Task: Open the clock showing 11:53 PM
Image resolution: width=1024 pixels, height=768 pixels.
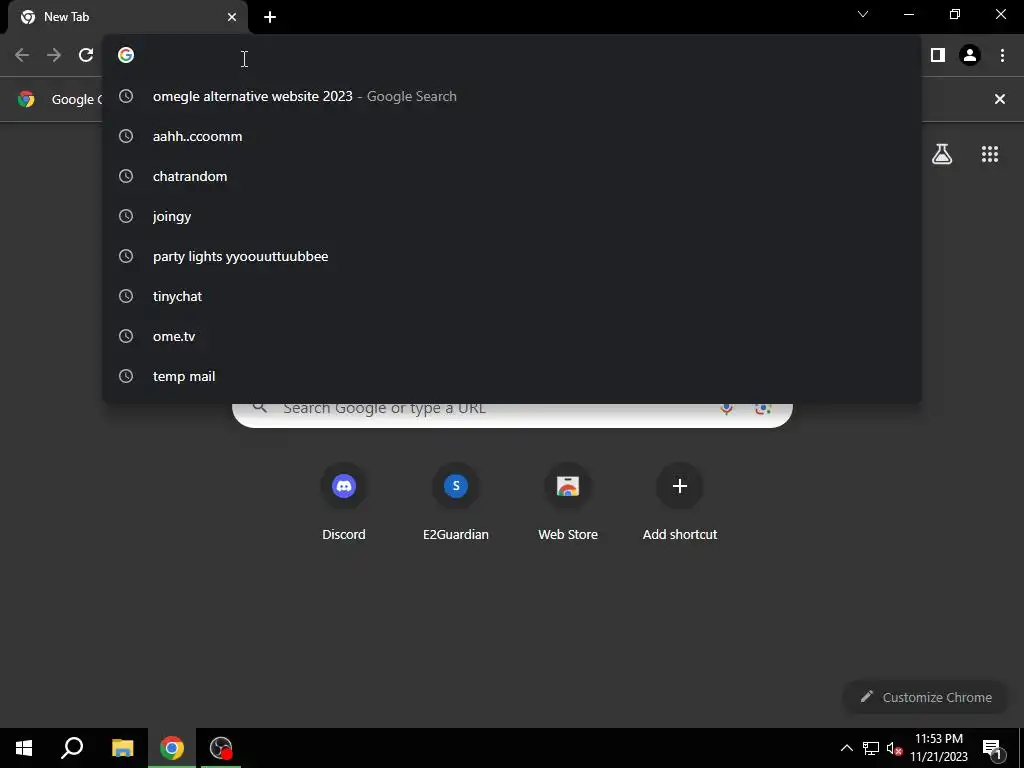Action: click(938, 748)
